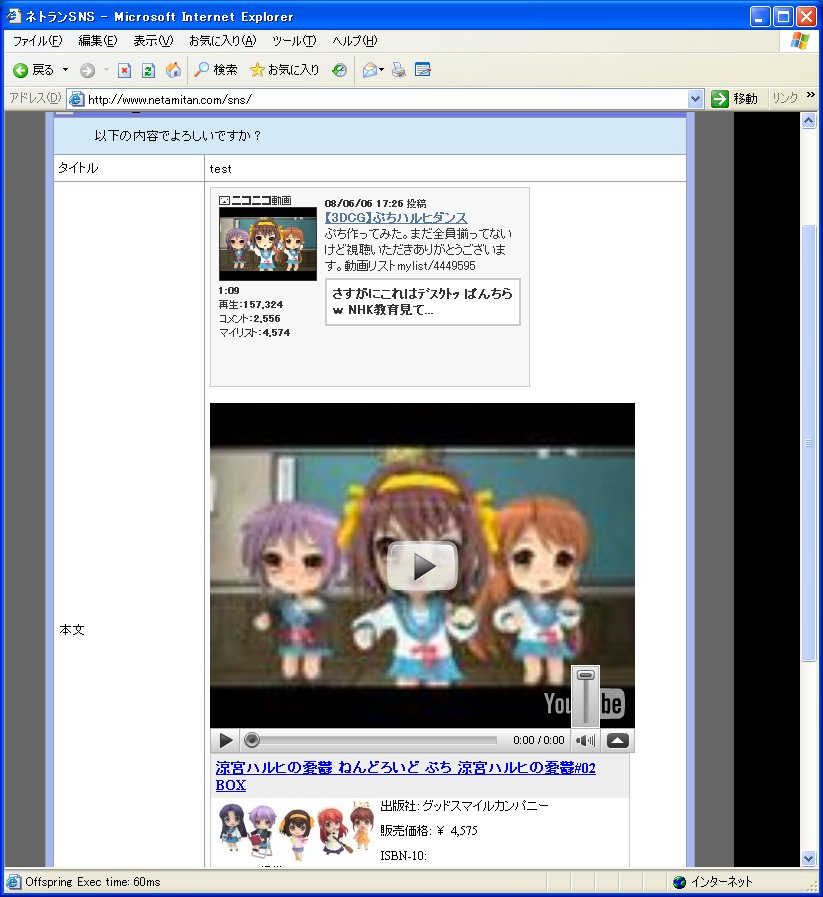Click the 1:09 video duration text
Viewport: 823px width, 897px height.
(x=229, y=291)
